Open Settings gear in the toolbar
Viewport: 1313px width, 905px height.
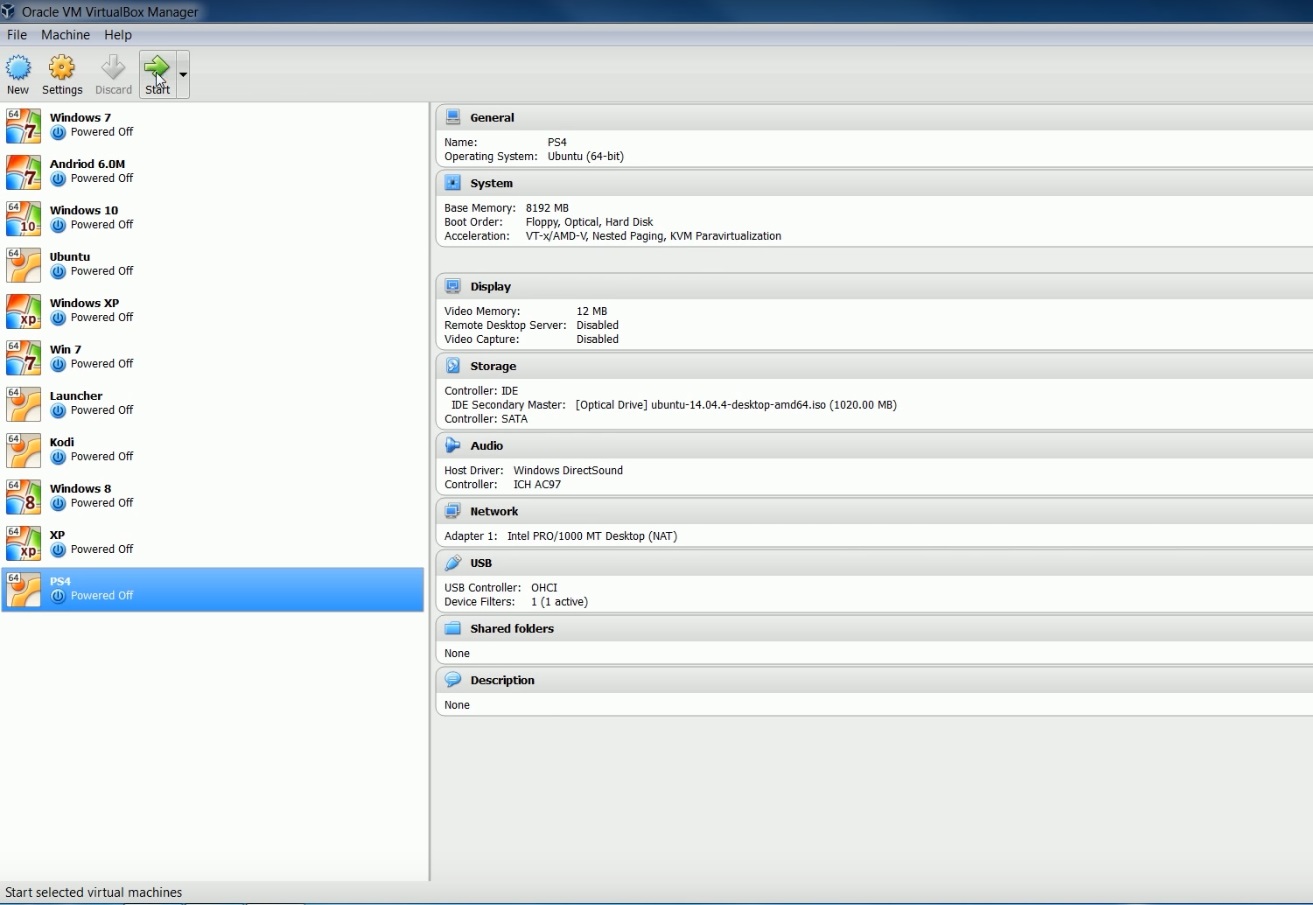coord(62,68)
